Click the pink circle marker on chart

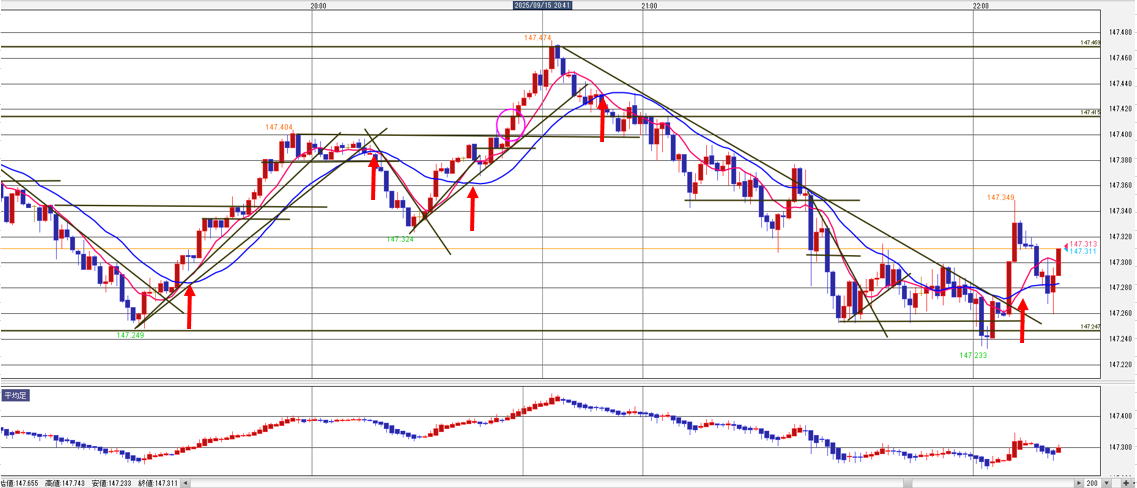[511, 124]
